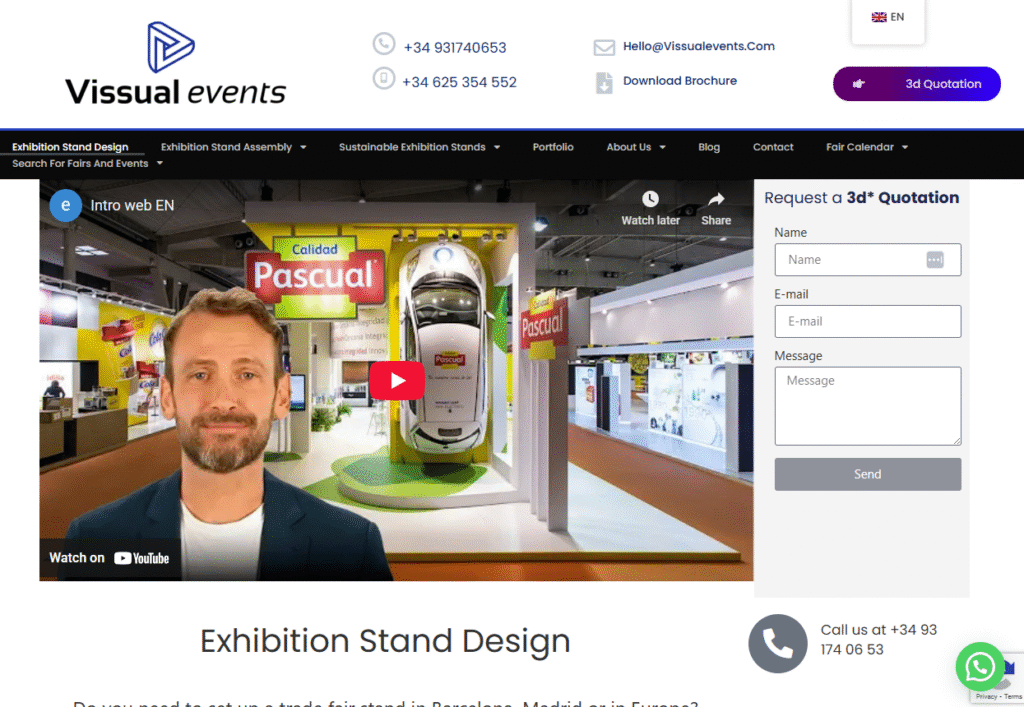Click the email envelope icon
The width and height of the screenshot is (1024, 707).
click(x=604, y=48)
